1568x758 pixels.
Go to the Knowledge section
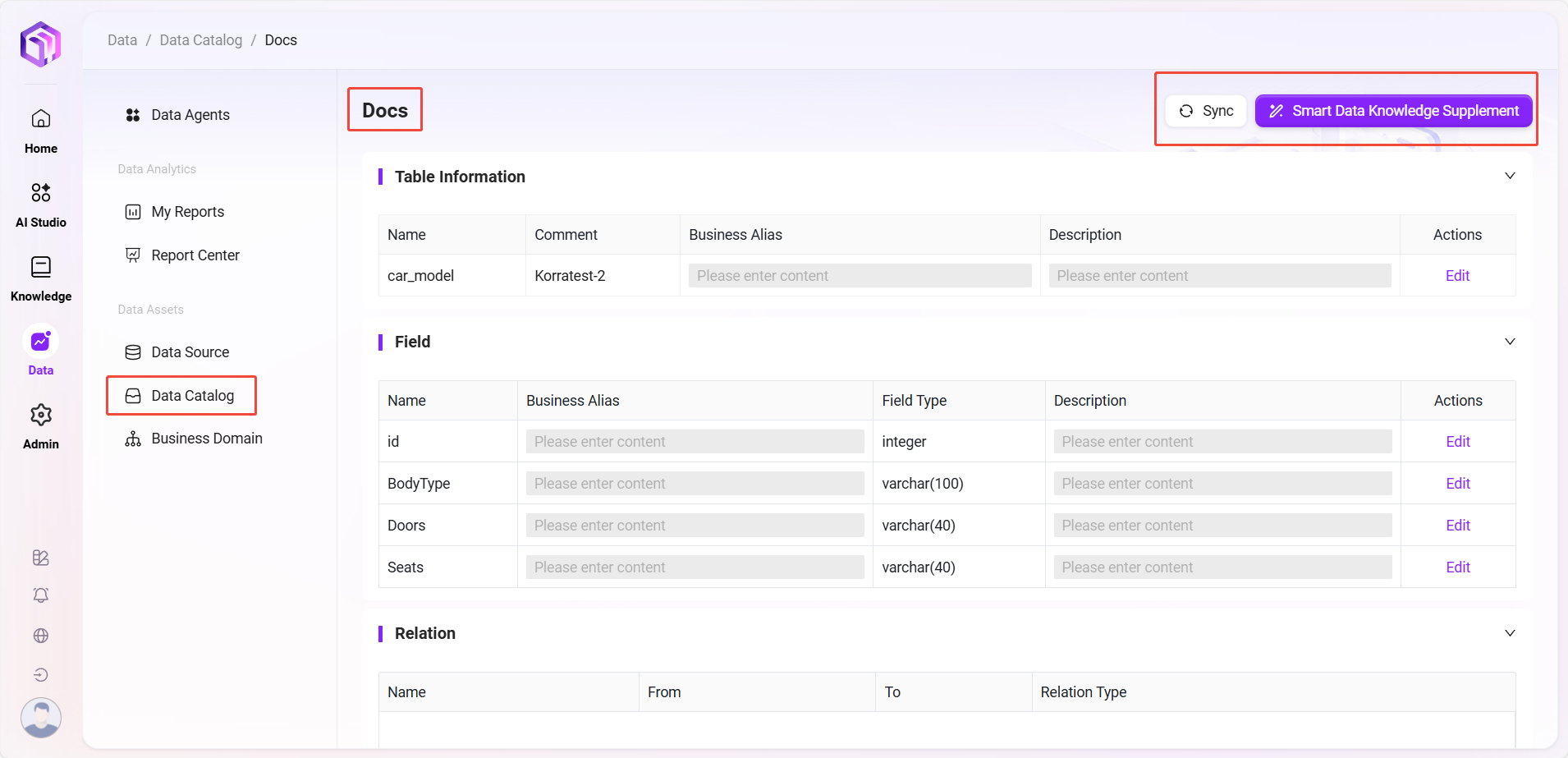(41, 278)
